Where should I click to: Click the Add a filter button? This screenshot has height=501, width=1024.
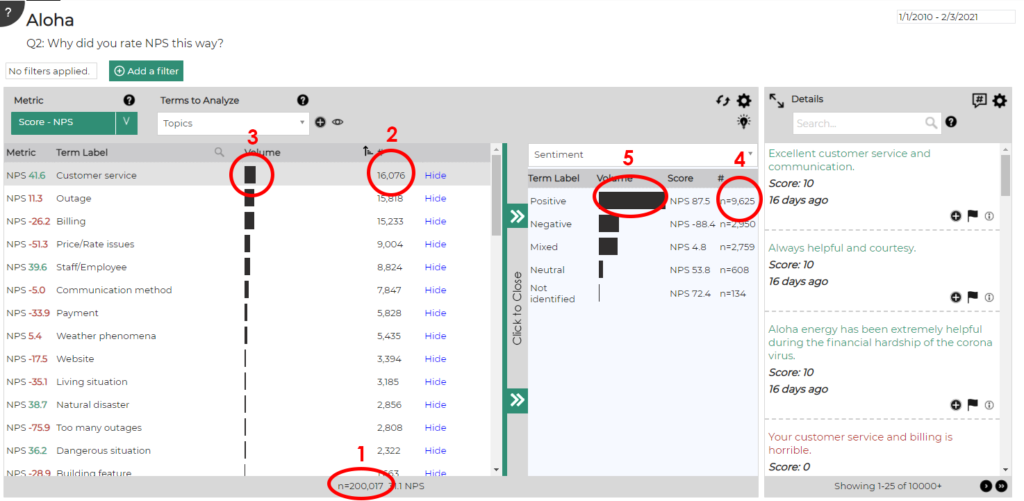[146, 71]
